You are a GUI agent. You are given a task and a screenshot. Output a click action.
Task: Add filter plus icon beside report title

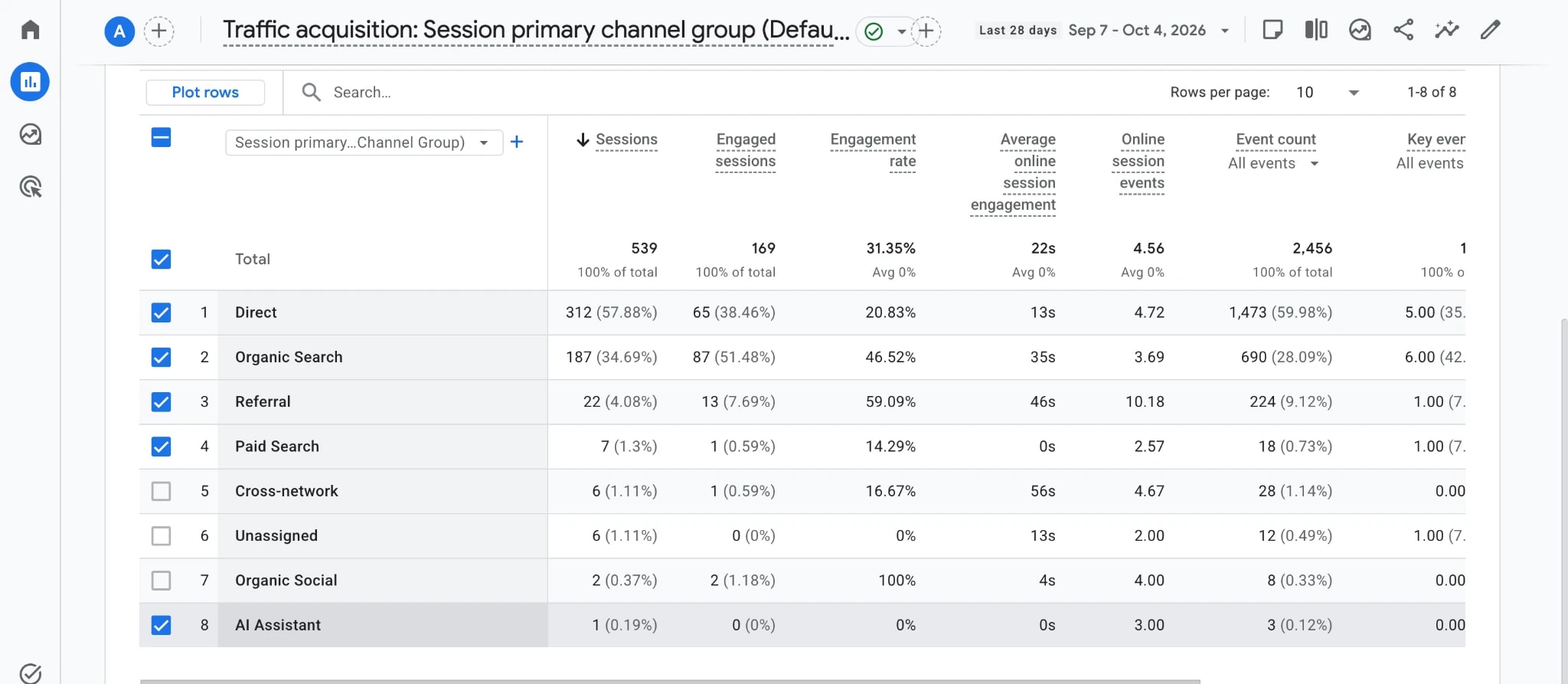point(926,31)
